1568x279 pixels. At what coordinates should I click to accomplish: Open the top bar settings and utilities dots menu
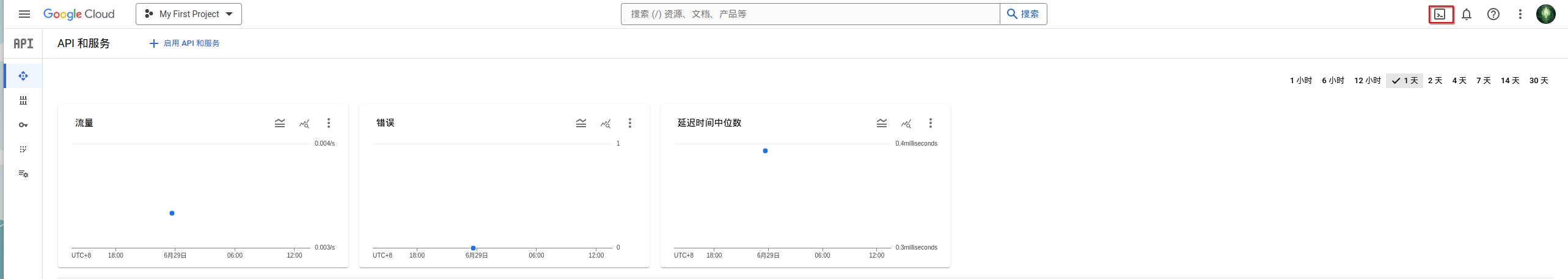tap(1520, 14)
